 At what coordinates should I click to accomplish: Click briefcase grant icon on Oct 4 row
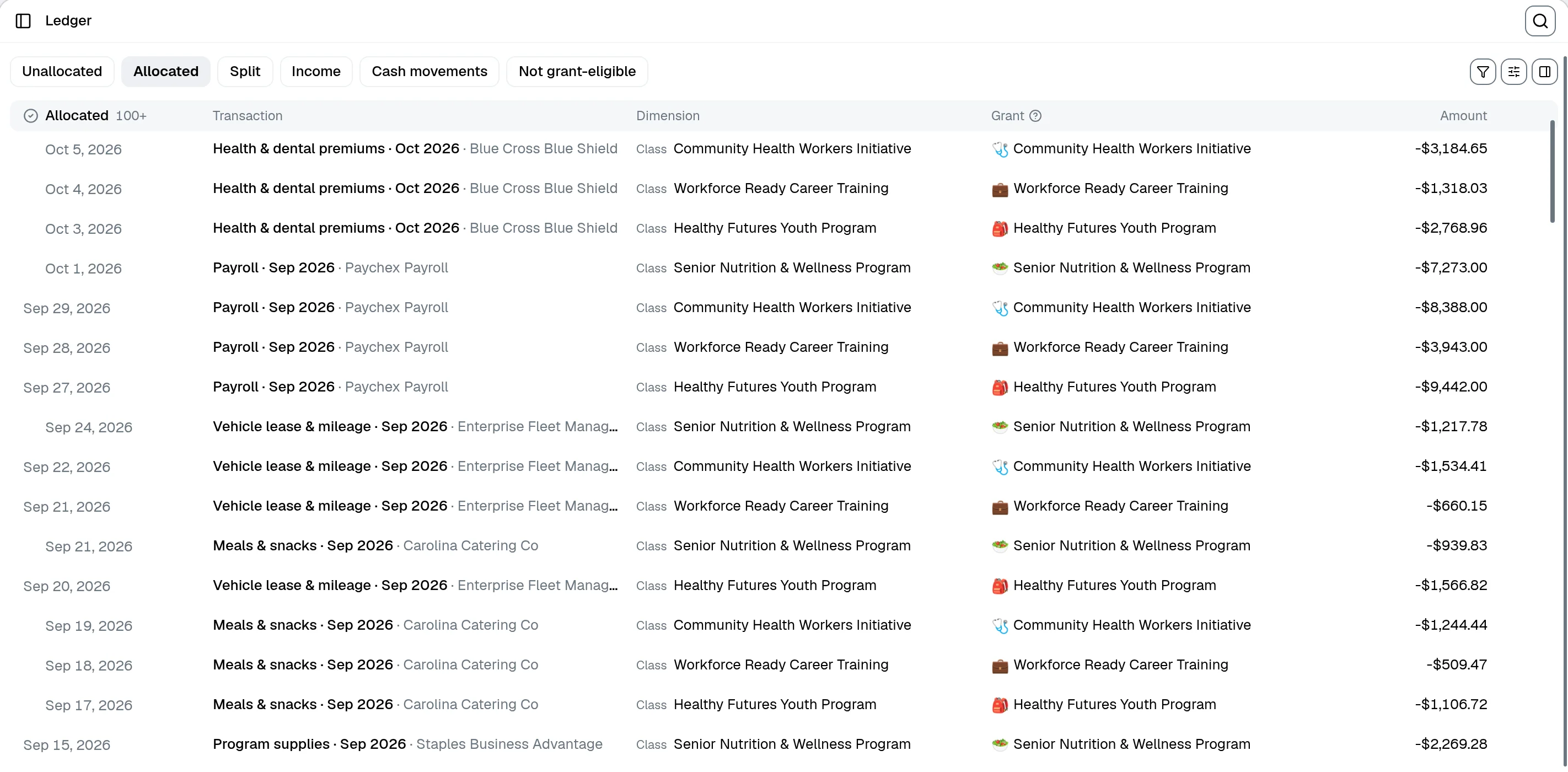1000,189
